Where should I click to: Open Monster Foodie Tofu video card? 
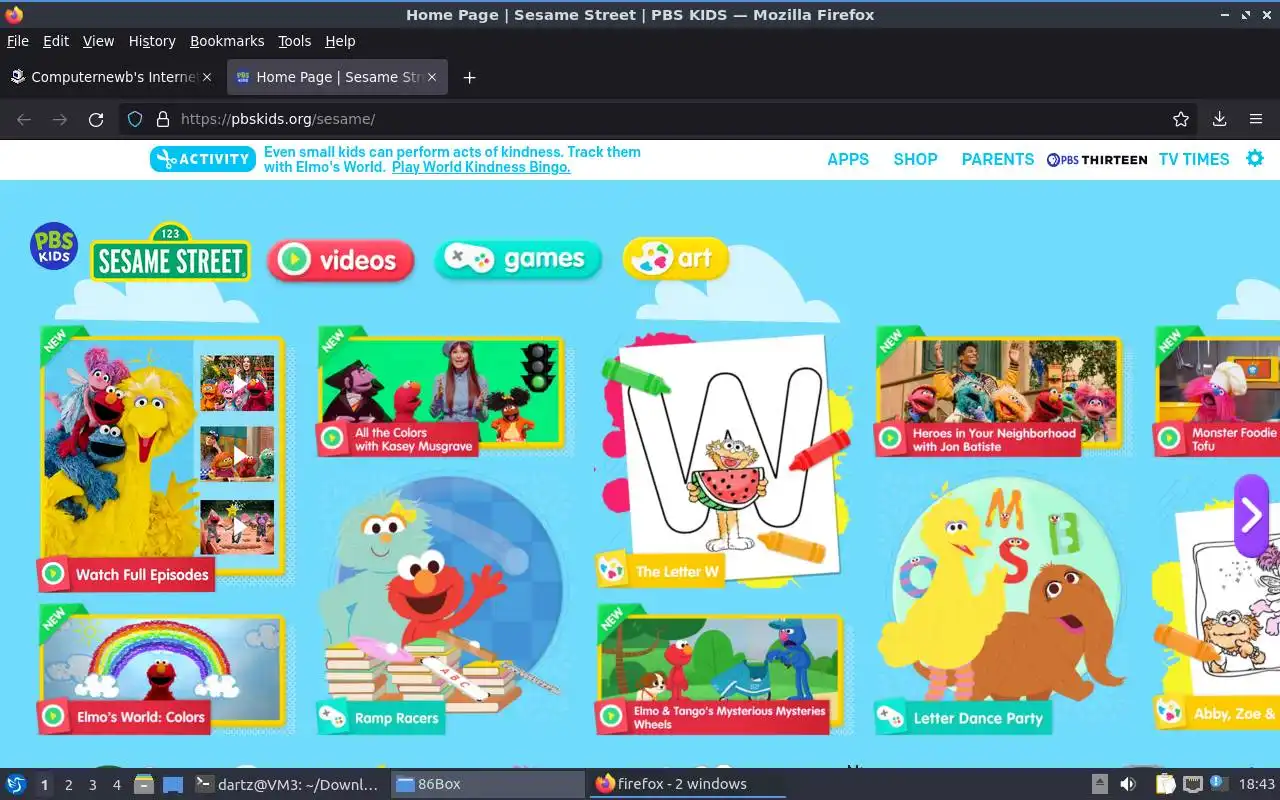pyautogui.click(x=1217, y=394)
